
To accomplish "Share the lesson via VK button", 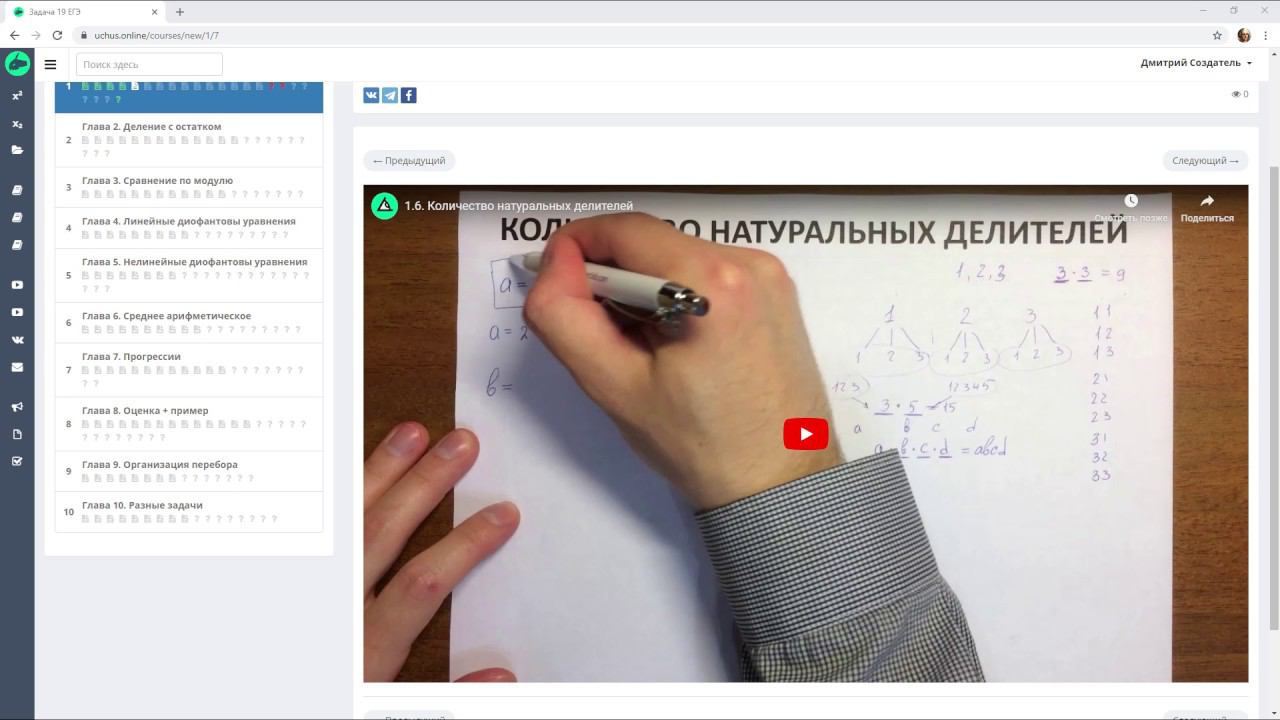I will [x=371, y=95].
